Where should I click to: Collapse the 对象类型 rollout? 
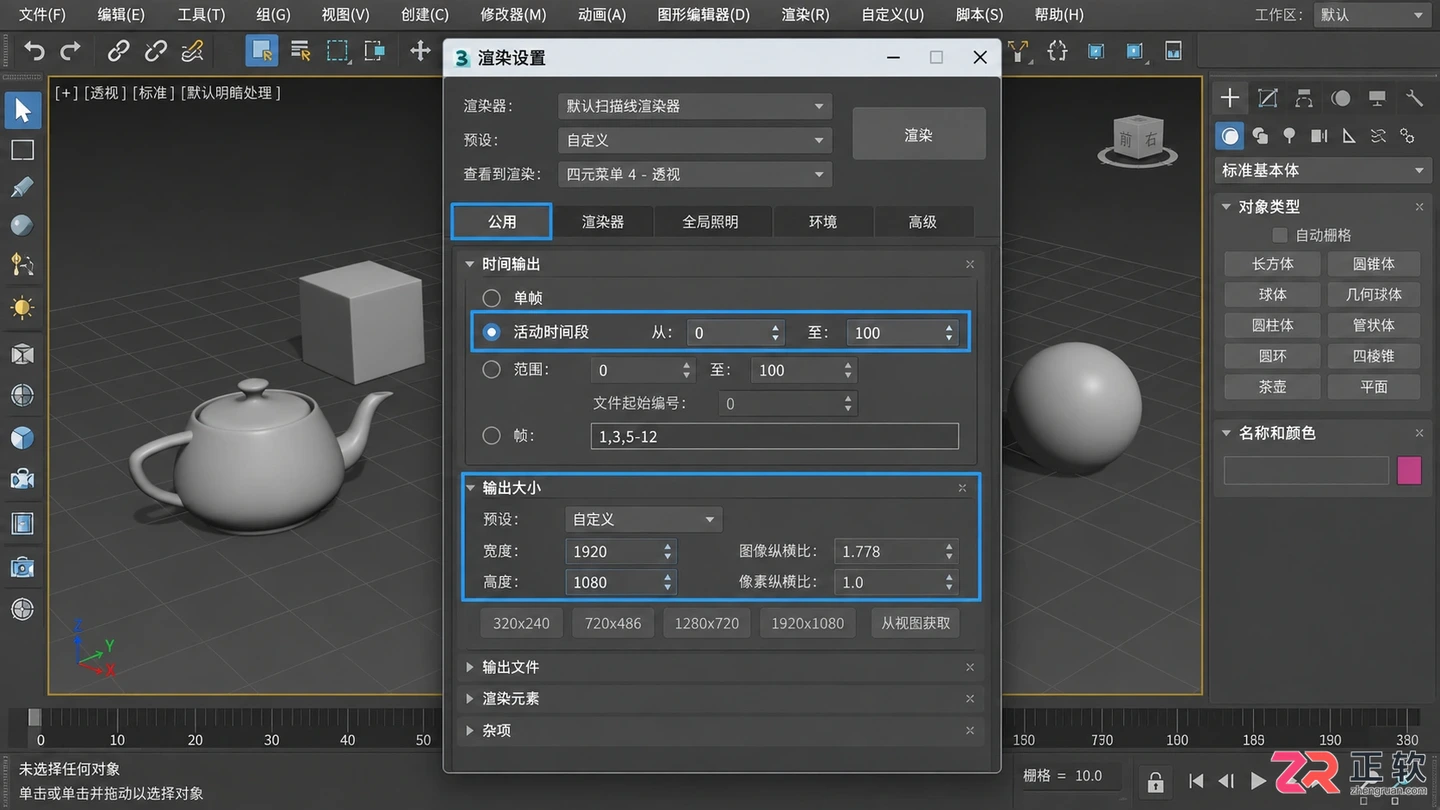click(x=1227, y=207)
